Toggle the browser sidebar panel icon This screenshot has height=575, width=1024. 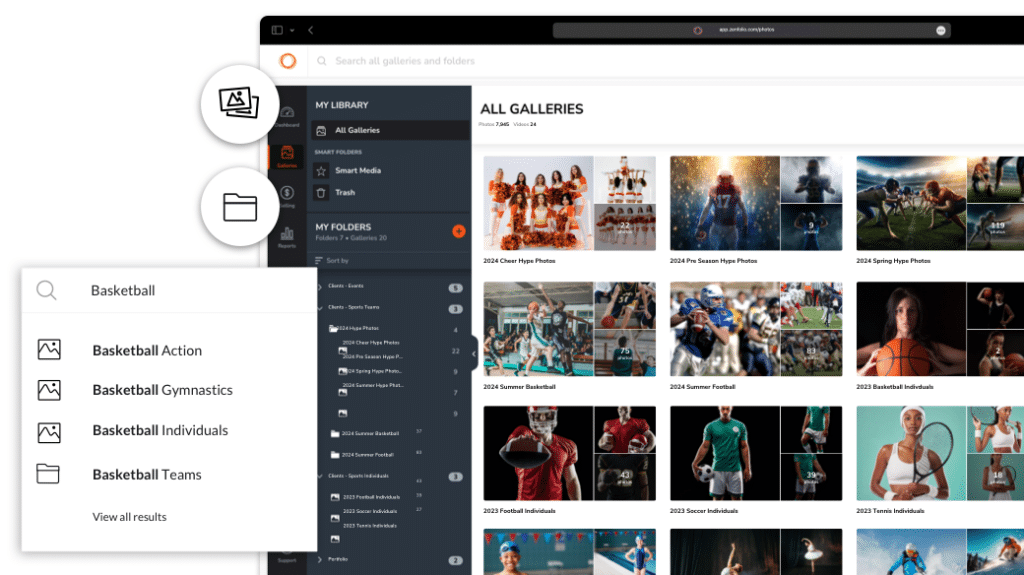click(x=277, y=30)
